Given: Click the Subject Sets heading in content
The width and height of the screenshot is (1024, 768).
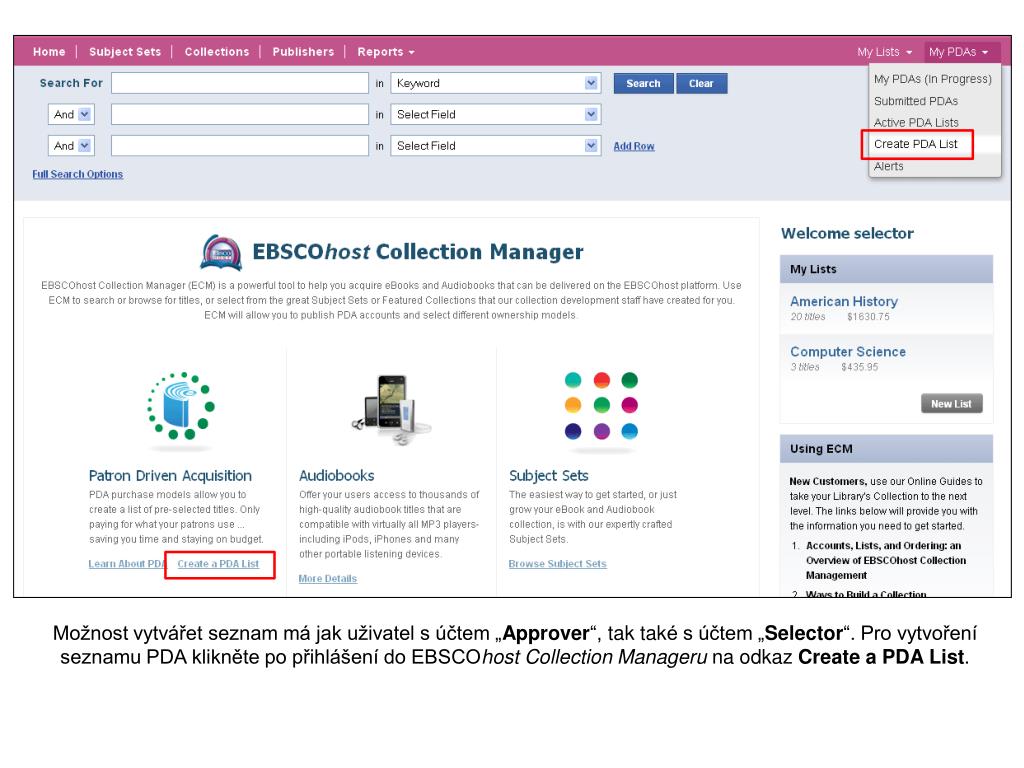Looking at the screenshot, I should click(x=549, y=476).
